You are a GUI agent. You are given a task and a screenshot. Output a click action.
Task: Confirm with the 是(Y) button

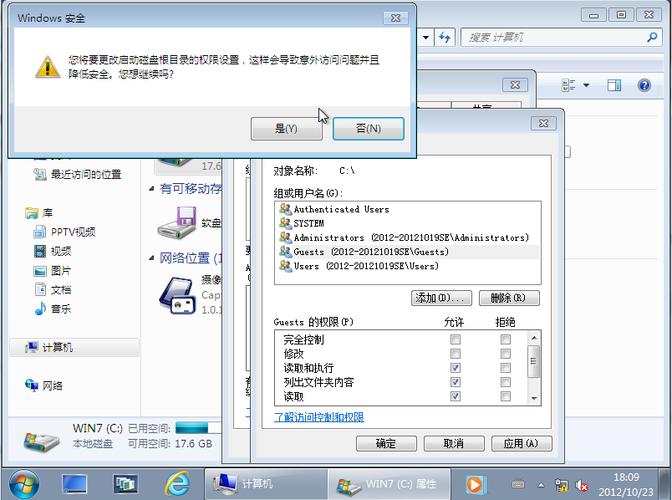click(286, 129)
